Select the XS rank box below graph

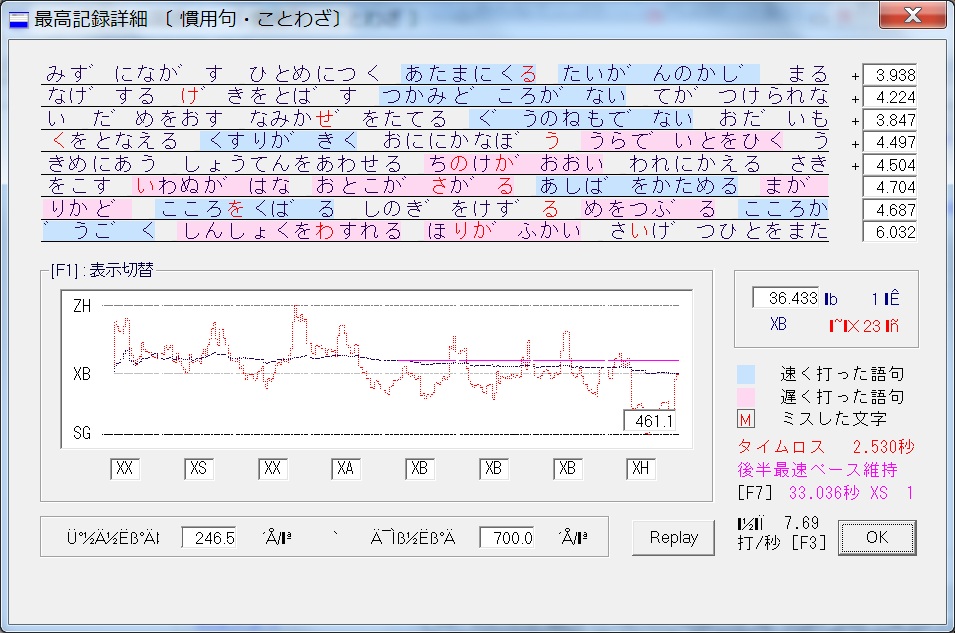coord(199,469)
